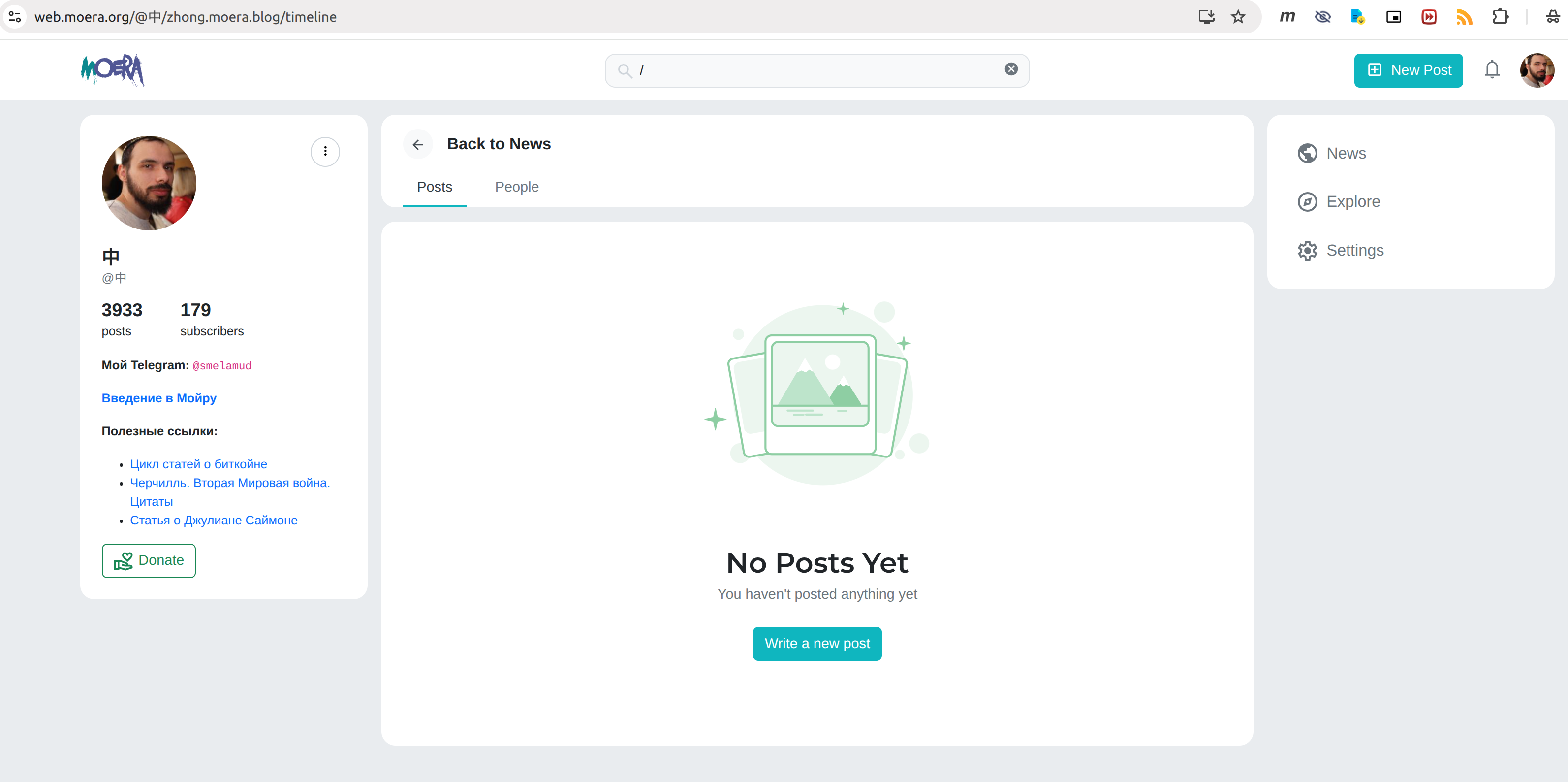
Task: Clear the search field with X icon
Action: [1011, 69]
